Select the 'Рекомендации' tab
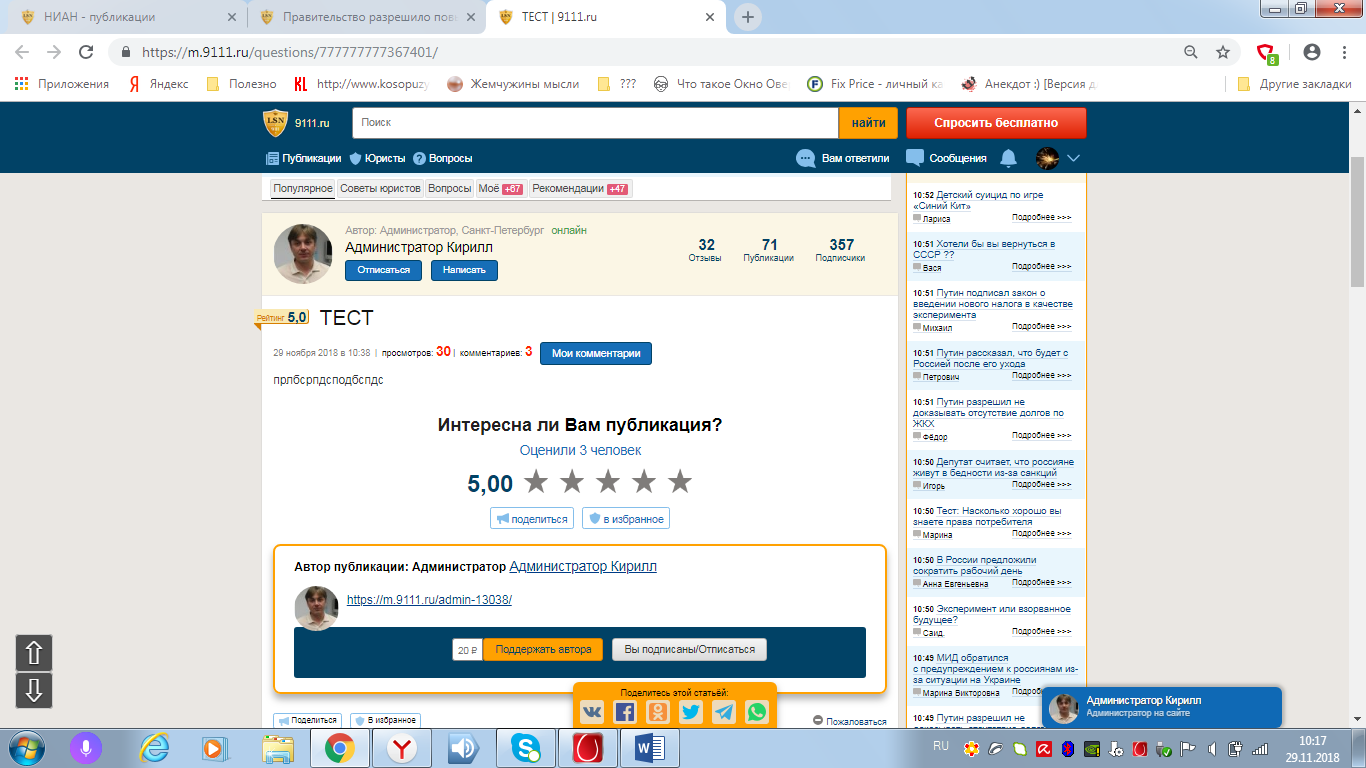The height and width of the screenshot is (768, 1366). click(579, 188)
